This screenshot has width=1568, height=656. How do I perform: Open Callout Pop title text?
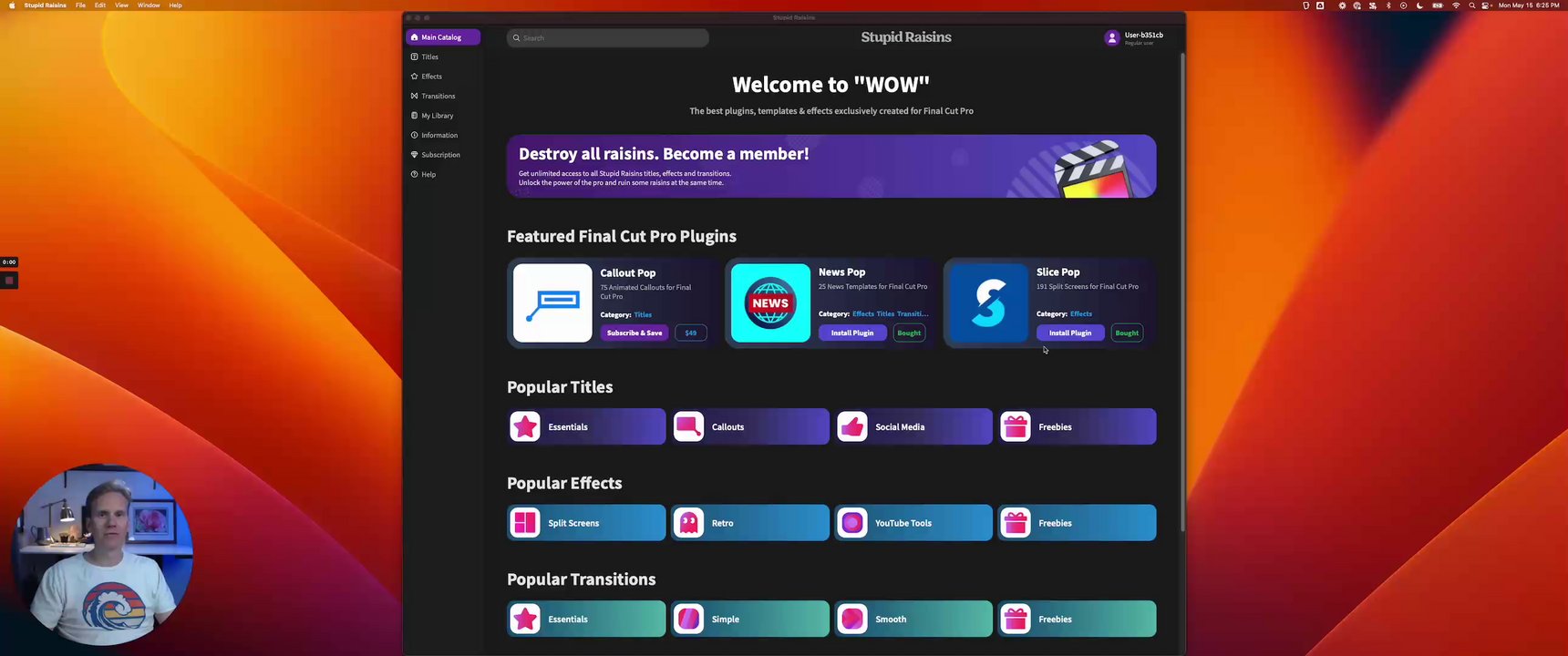pyautogui.click(x=627, y=273)
